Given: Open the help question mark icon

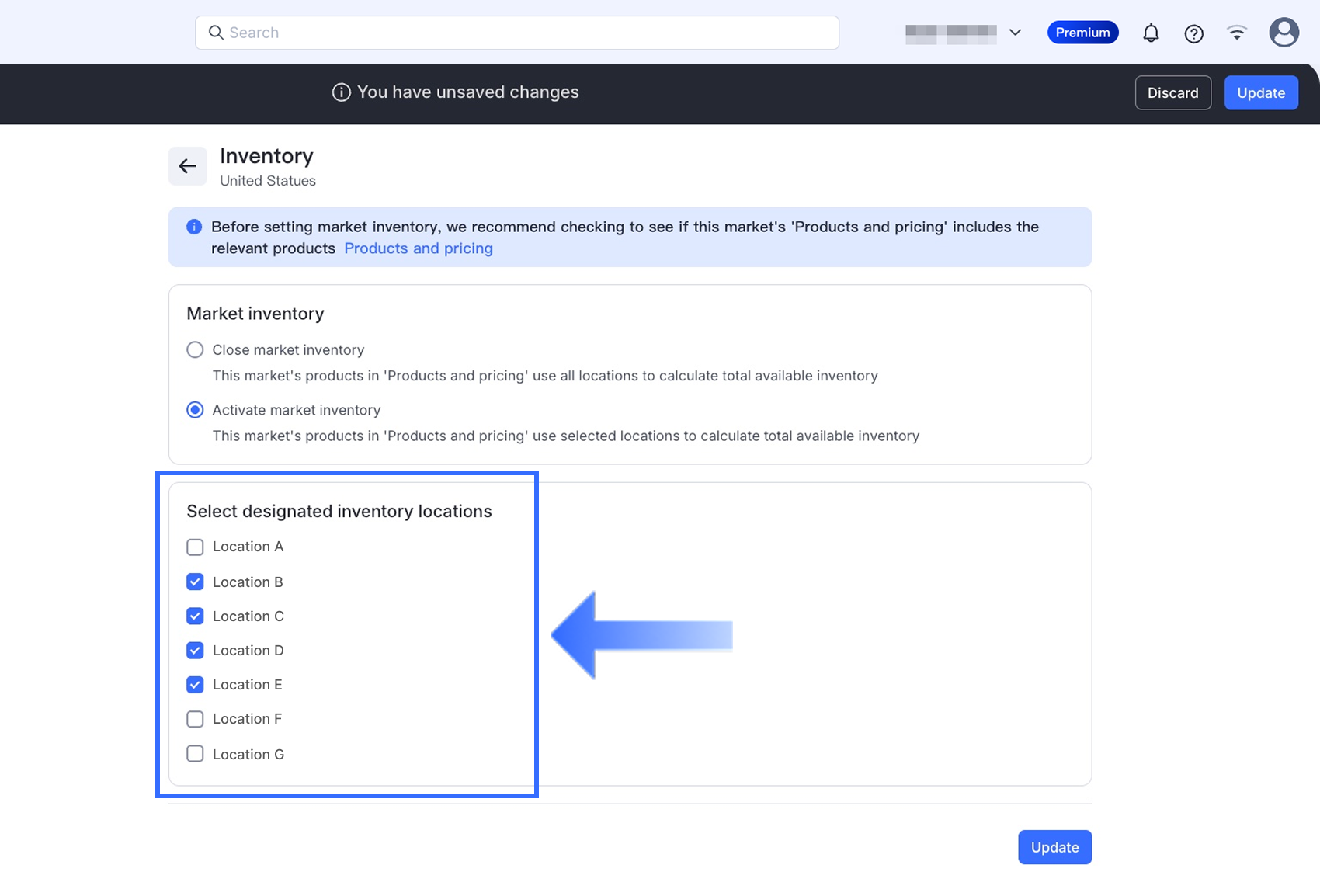Looking at the screenshot, I should click(x=1193, y=33).
